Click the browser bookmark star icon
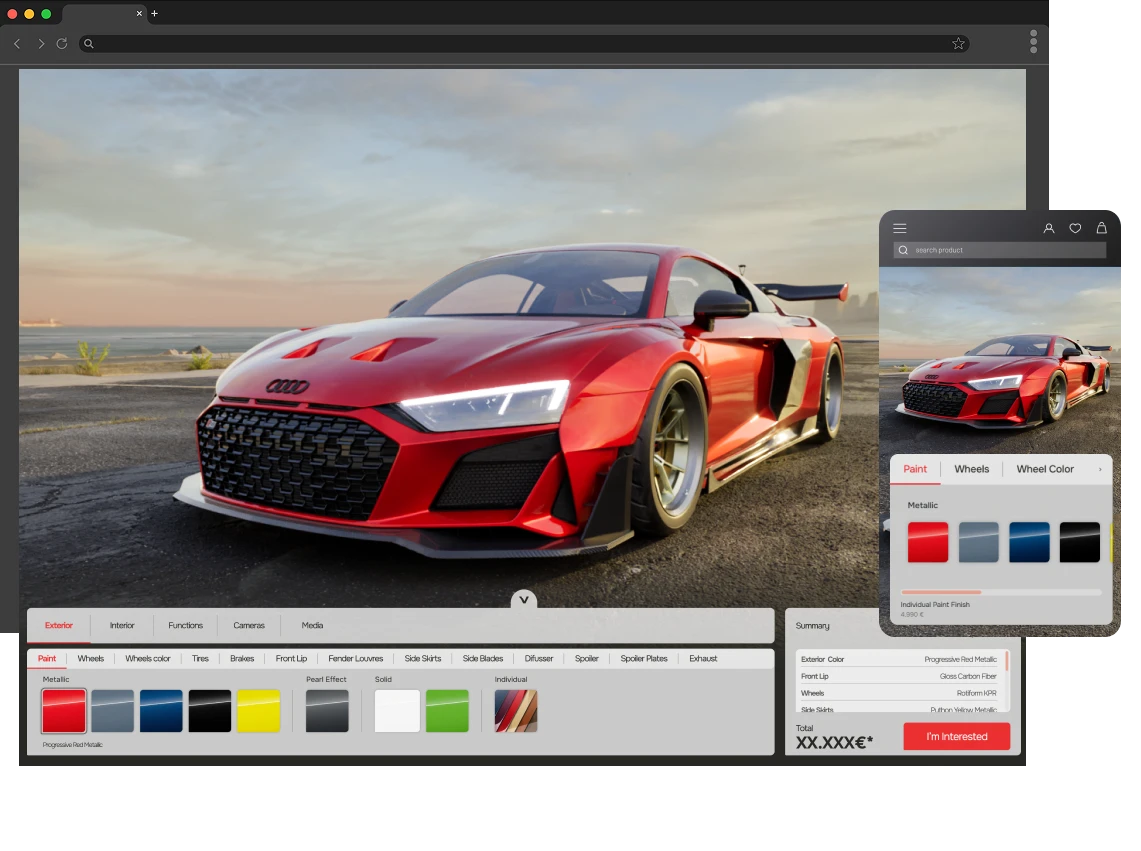Viewport: 1141px width, 851px height. 958,44
